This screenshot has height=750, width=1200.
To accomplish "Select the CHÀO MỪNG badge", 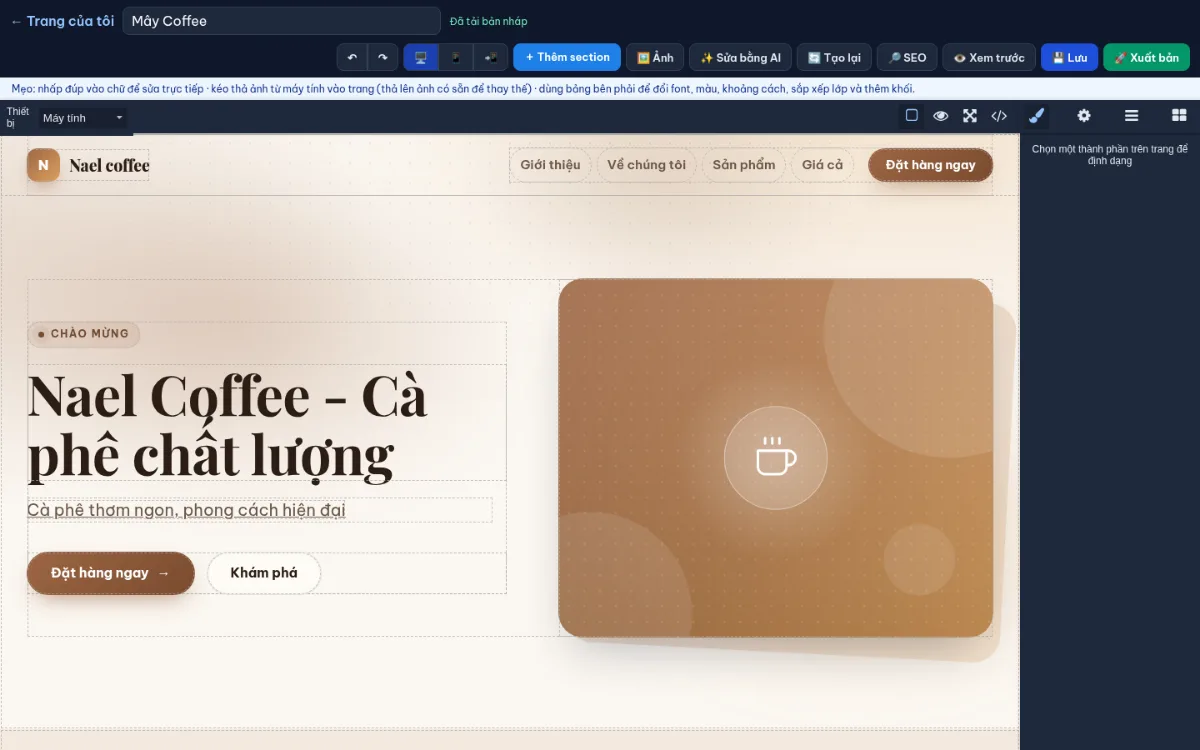I will coord(83,334).
